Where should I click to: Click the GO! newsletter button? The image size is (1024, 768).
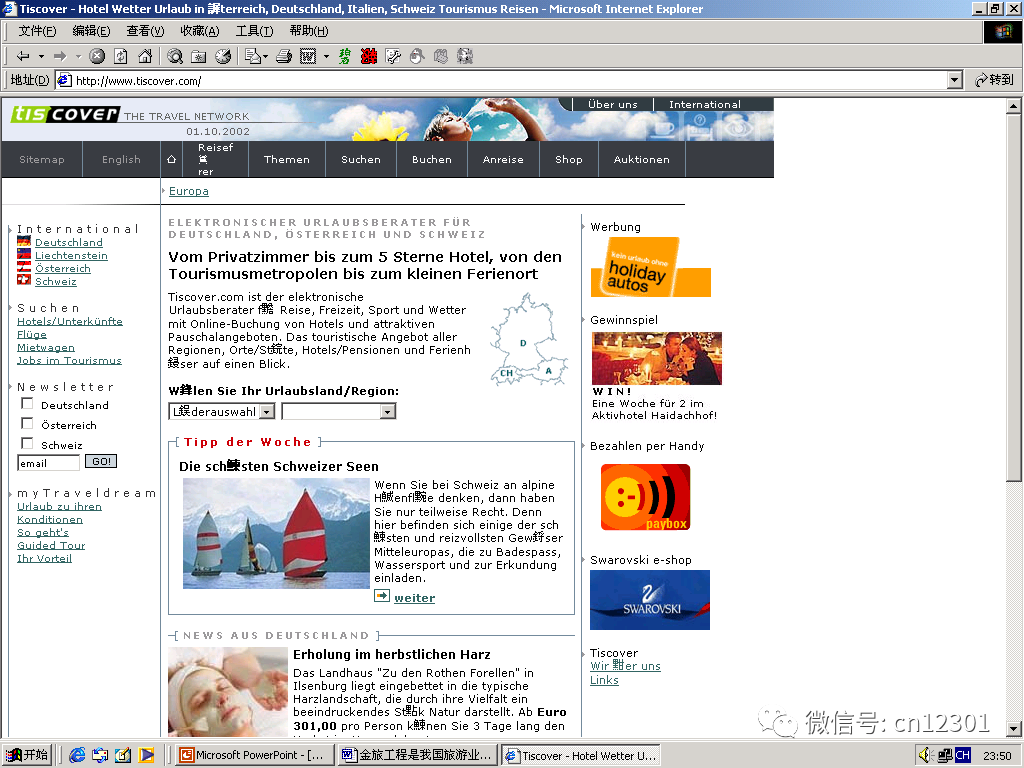click(x=101, y=462)
